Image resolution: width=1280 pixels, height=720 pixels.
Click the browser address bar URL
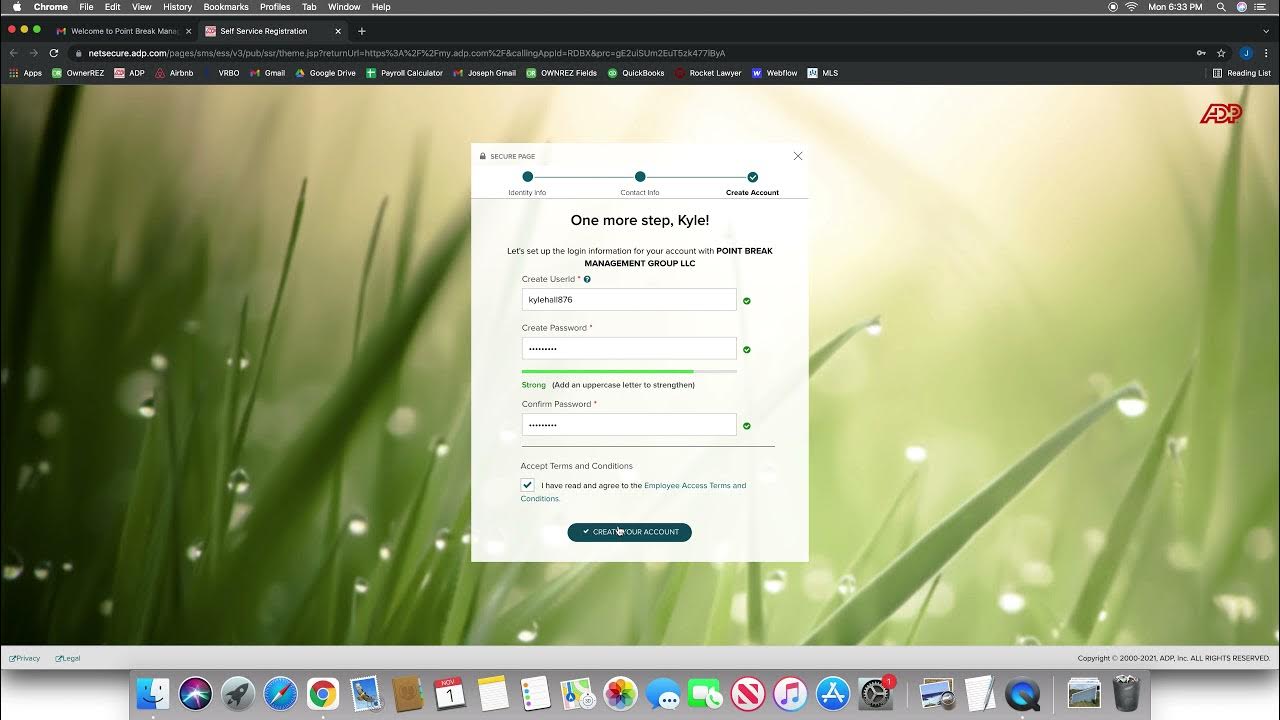tap(407, 53)
